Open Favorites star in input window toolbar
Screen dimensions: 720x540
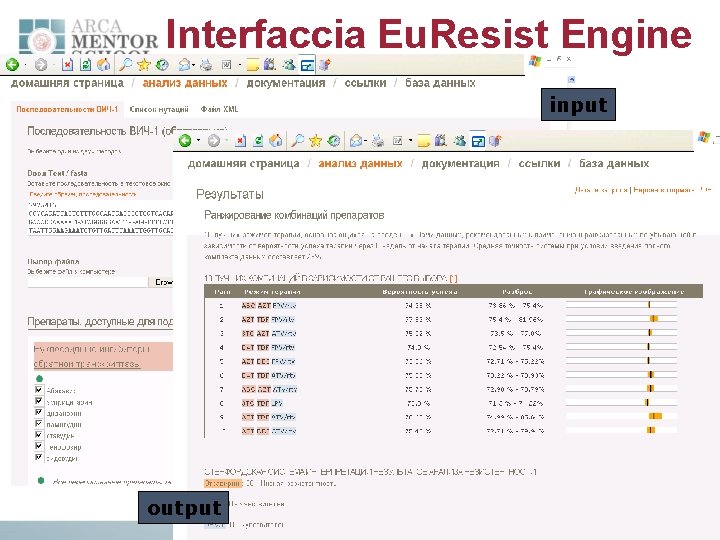144,65
